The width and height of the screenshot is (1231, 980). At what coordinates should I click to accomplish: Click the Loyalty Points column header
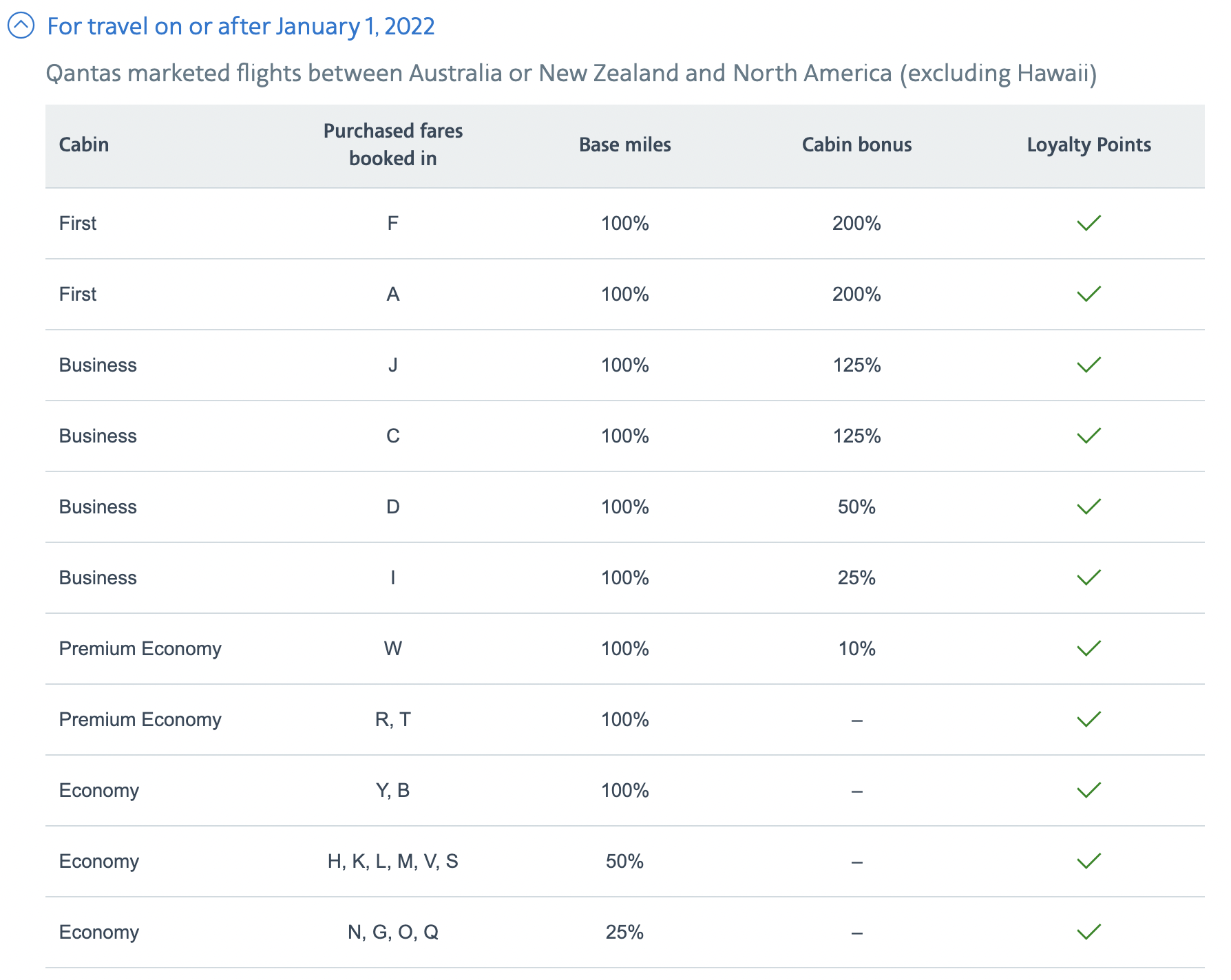1088,145
